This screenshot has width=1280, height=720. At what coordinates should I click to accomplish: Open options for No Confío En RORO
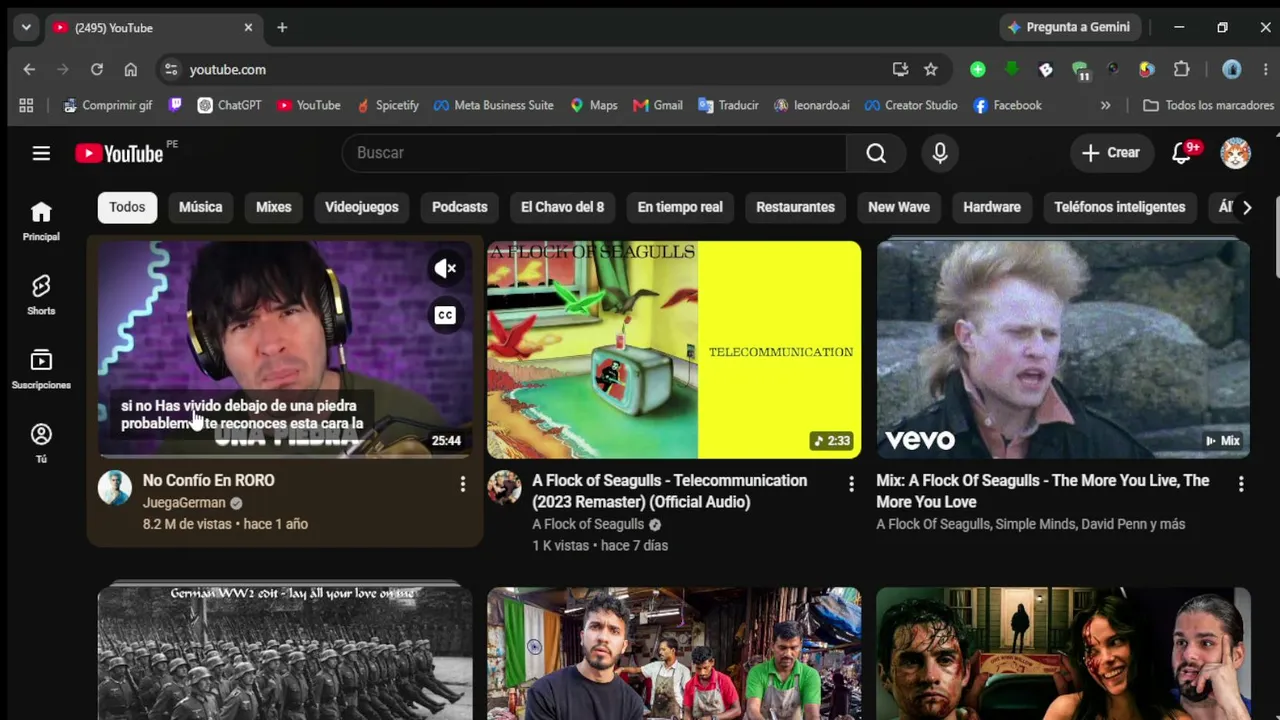coord(462,484)
